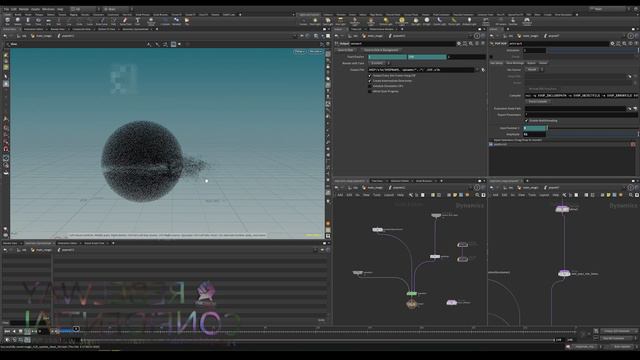The width and height of the screenshot is (640, 360).
Task: Select the Metaball shelf tool
Action: click(x=176, y=21)
